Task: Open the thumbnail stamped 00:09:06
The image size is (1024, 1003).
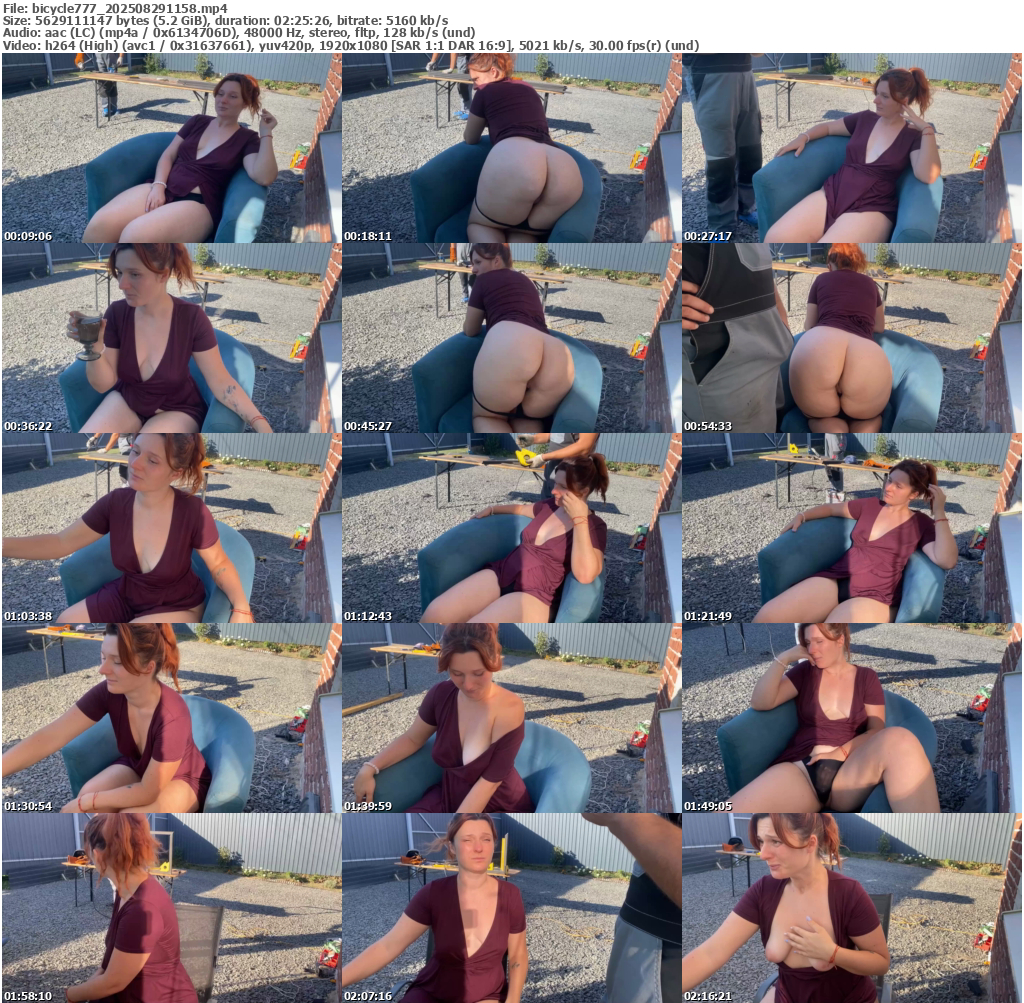Action: 172,148
